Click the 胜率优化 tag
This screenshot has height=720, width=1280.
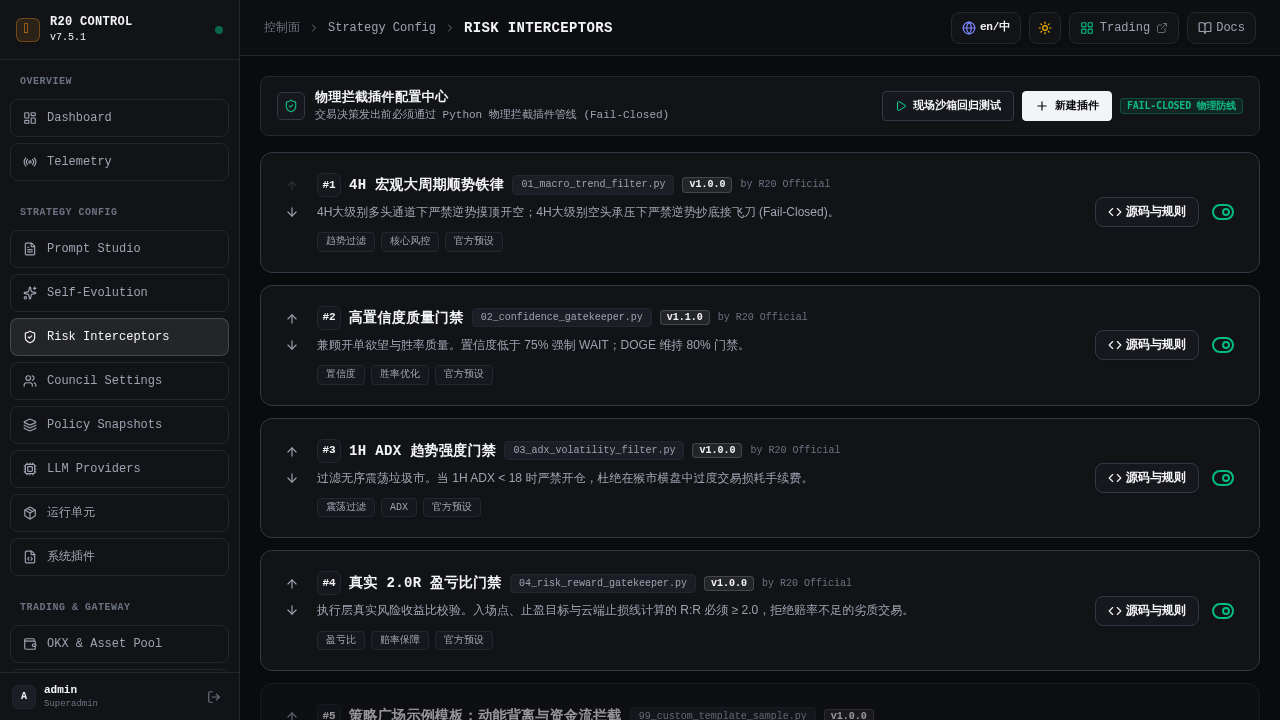[400, 375]
